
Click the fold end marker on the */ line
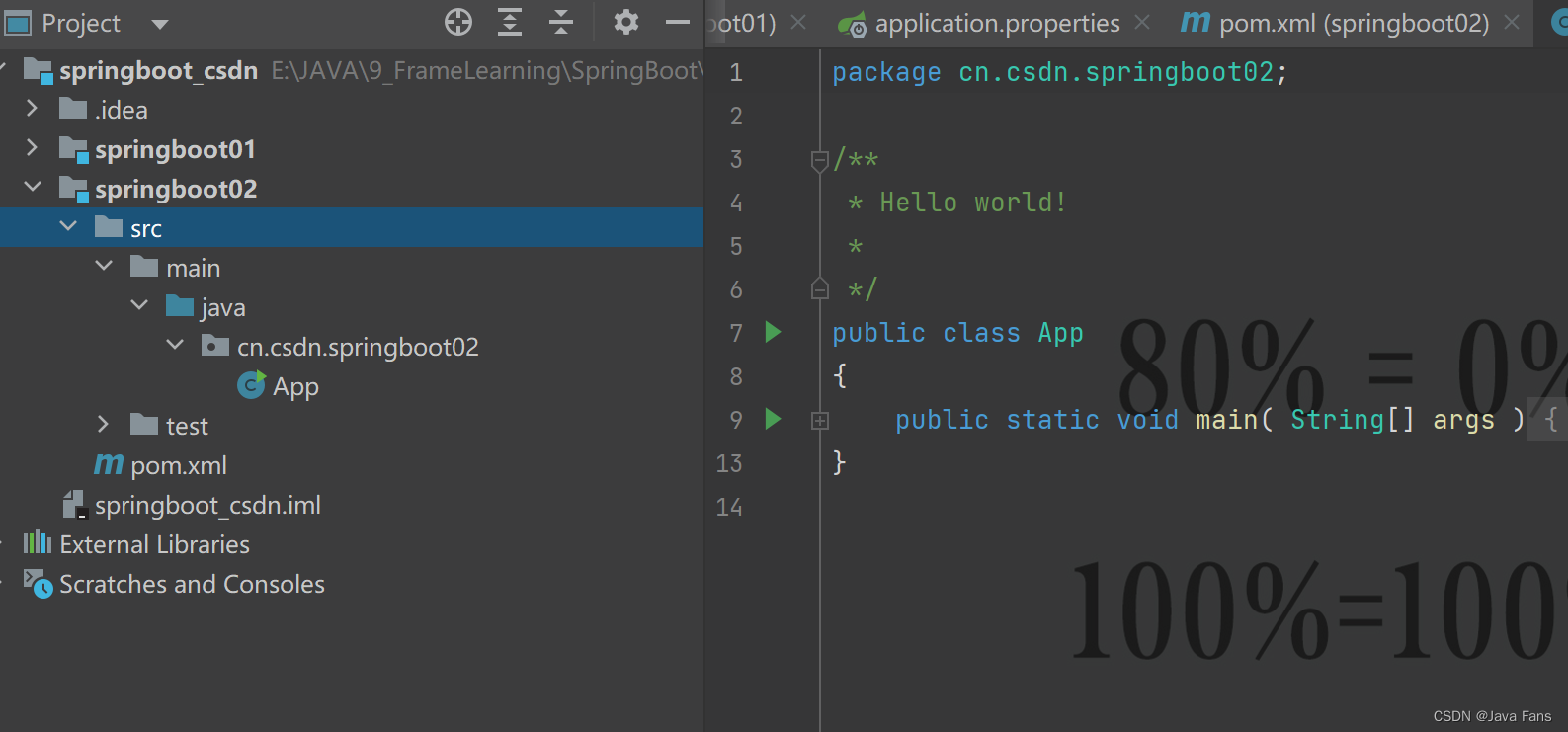tap(819, 288)
